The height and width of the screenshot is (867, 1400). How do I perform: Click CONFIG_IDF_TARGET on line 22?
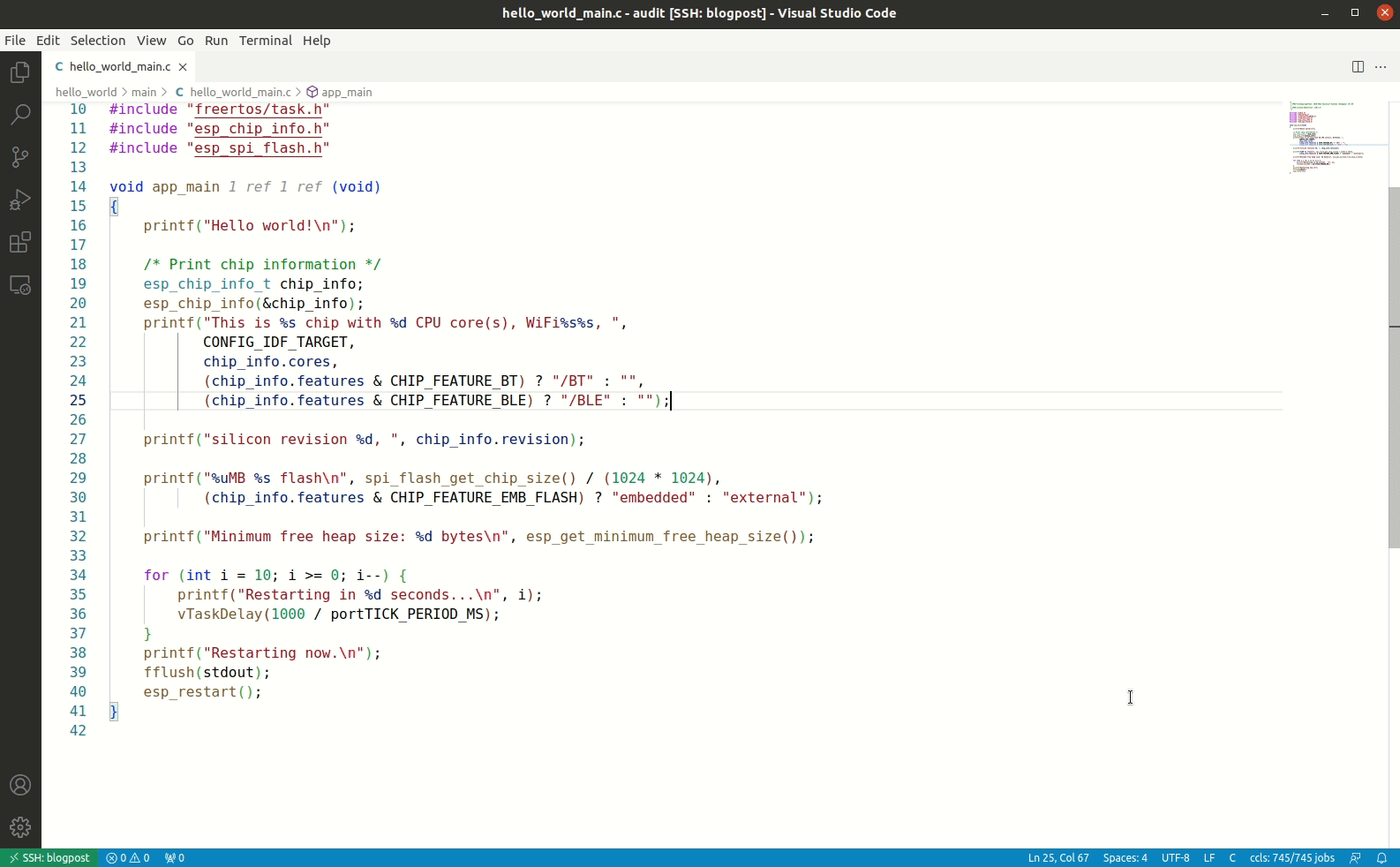275,343
